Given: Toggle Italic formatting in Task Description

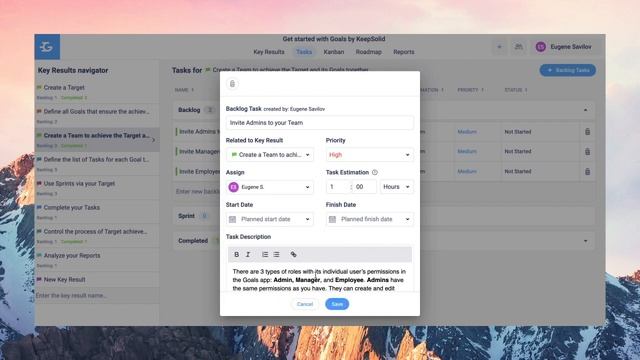Looking at the screenshot, I should click(x=248, y=254).
